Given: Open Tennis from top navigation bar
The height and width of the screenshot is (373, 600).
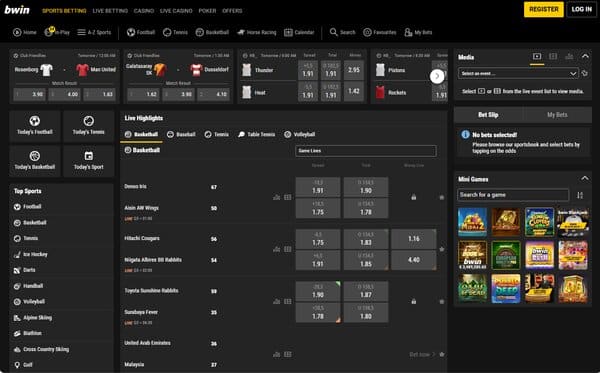Looking at the screenshot, I should tap(175, 33).
